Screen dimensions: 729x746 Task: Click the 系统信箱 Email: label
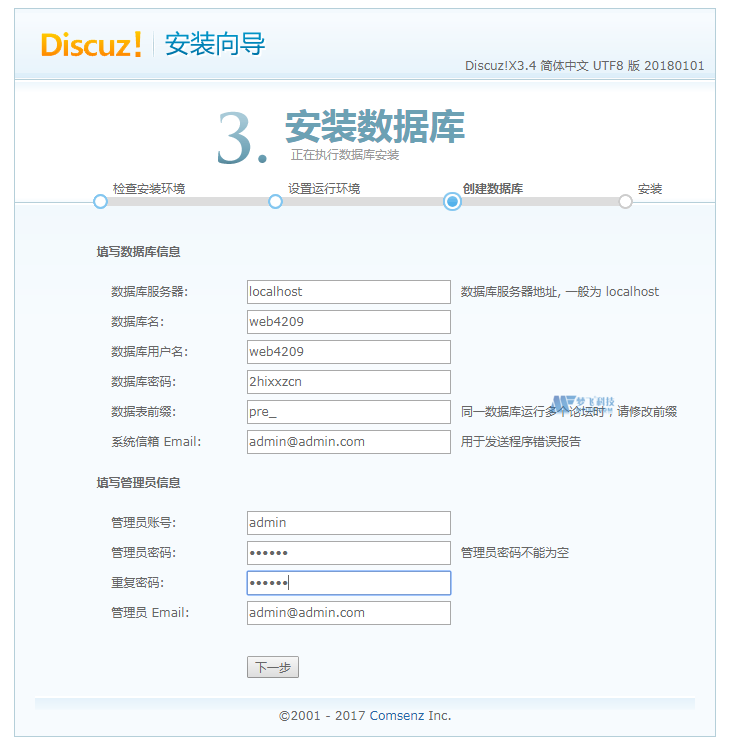click(156, 442)
